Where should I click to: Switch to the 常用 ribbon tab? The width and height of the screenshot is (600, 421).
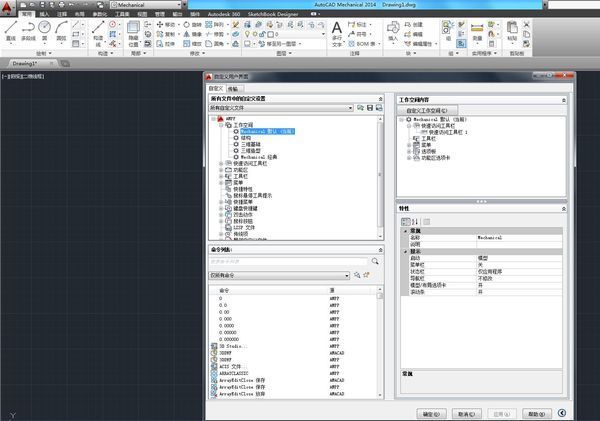[x=26, y=14]
